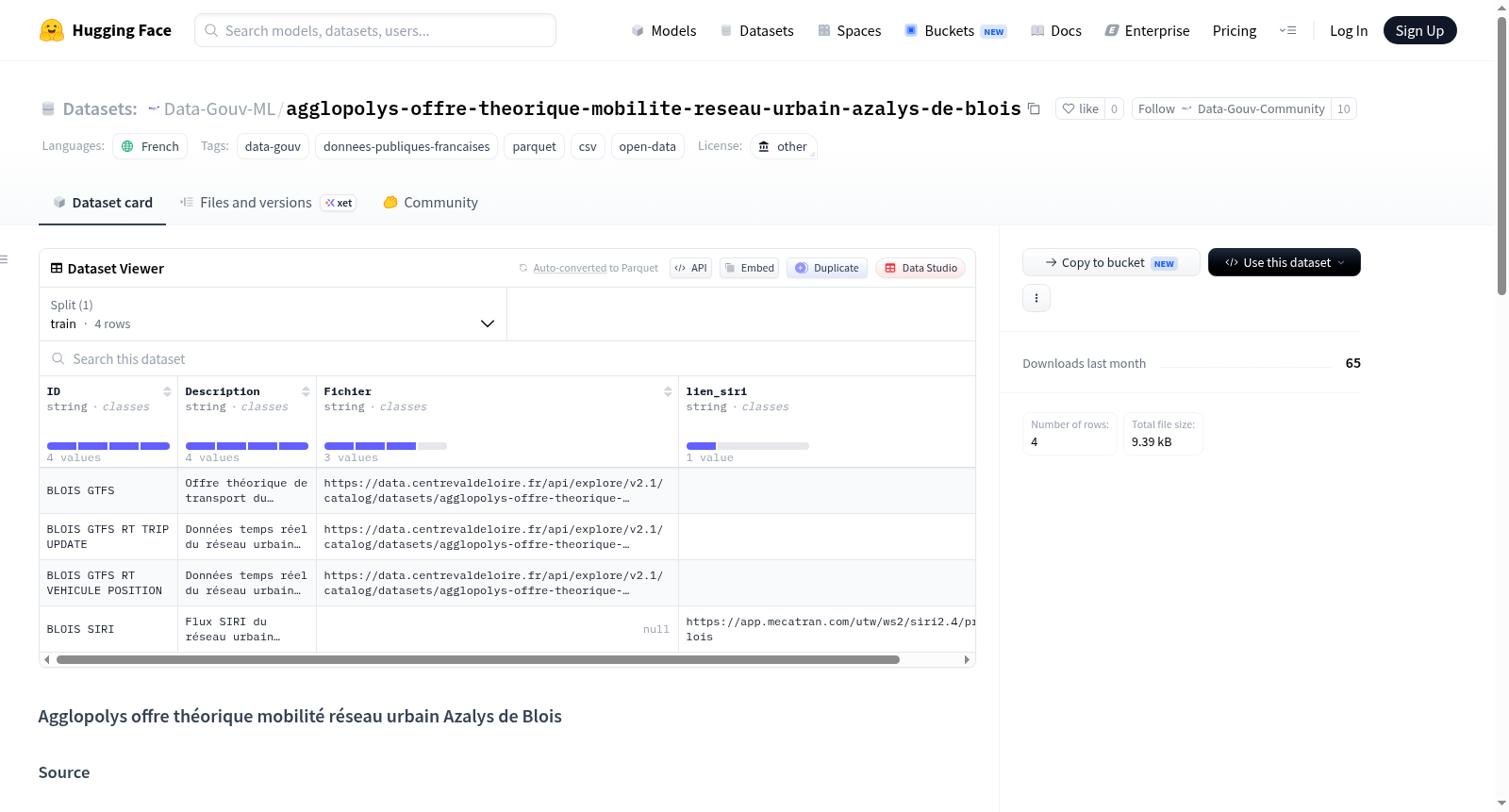Click the Search this dataset field

click(507, 359)
